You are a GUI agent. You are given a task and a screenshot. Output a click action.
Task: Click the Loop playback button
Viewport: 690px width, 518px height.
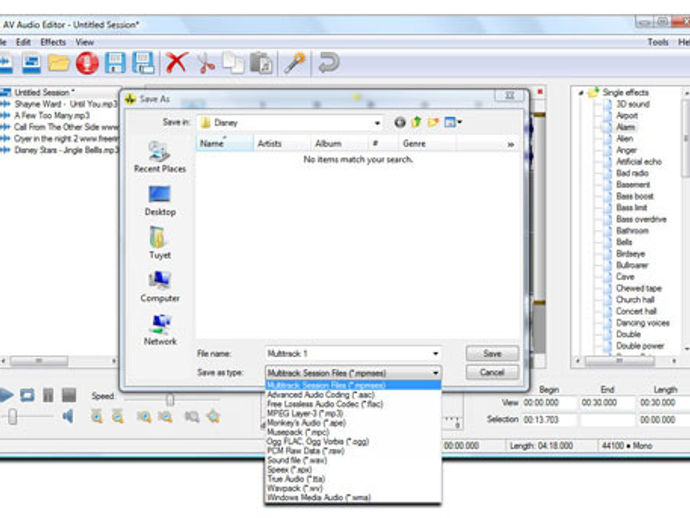pos(27,395)
